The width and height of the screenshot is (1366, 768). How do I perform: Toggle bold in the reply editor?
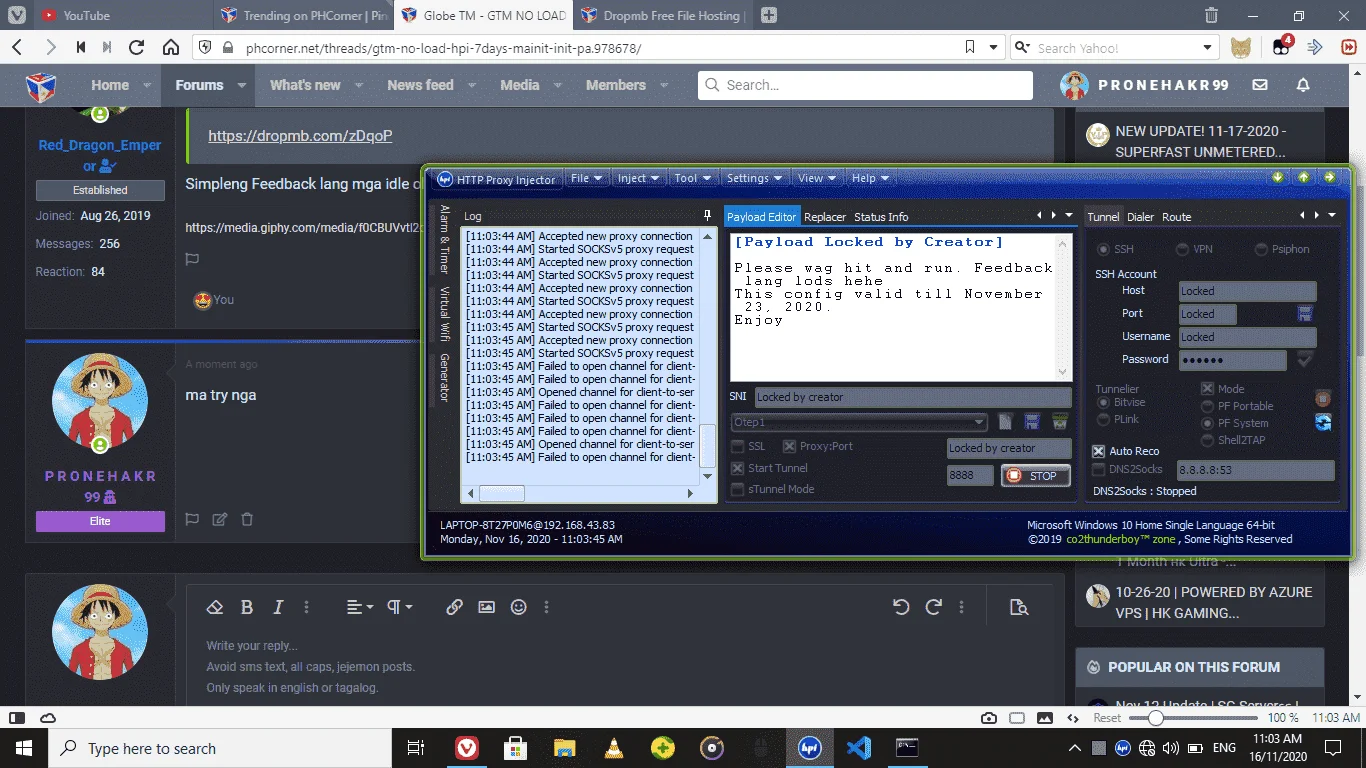(247, 607)
